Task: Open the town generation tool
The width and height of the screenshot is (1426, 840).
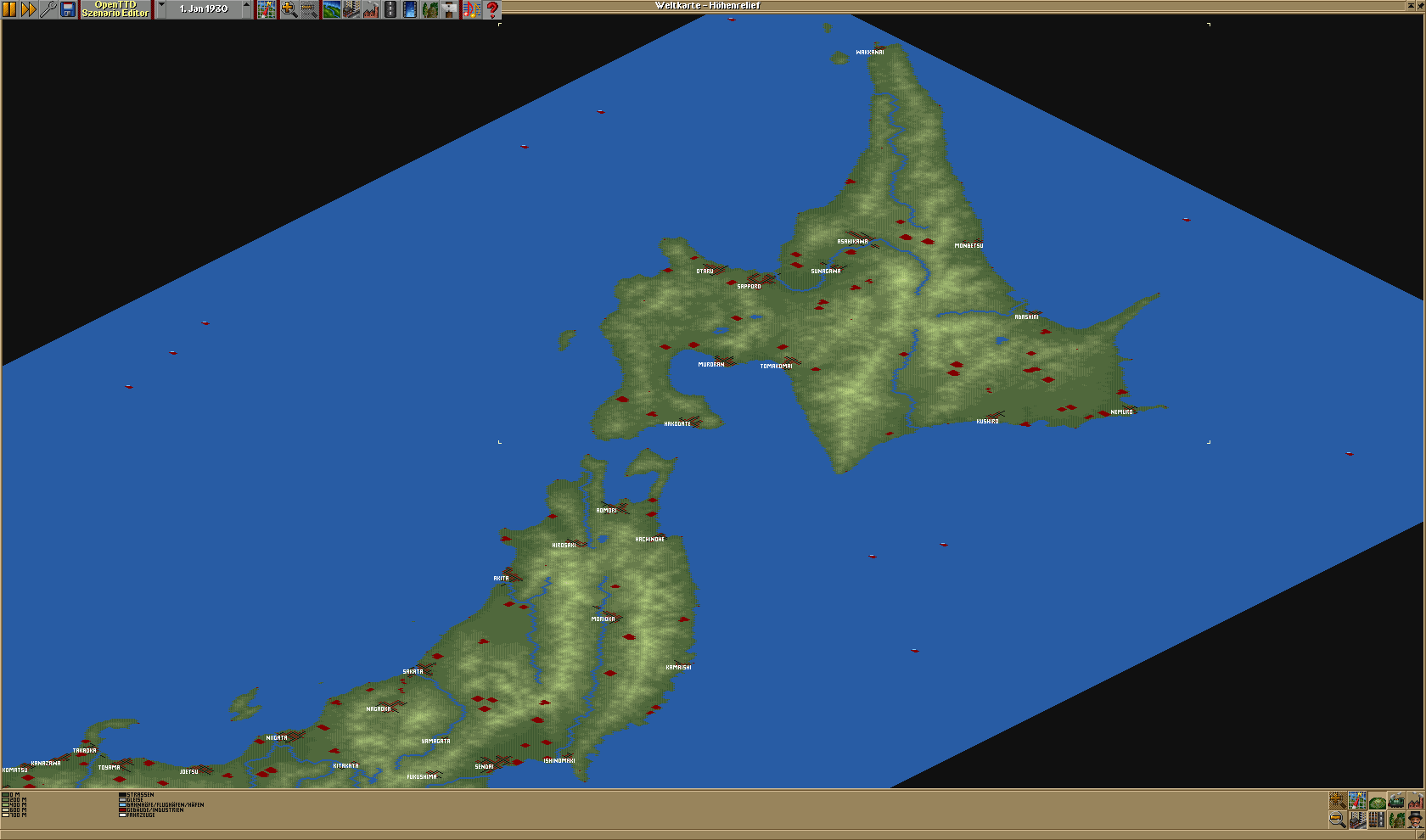Action: coord(351,9)
